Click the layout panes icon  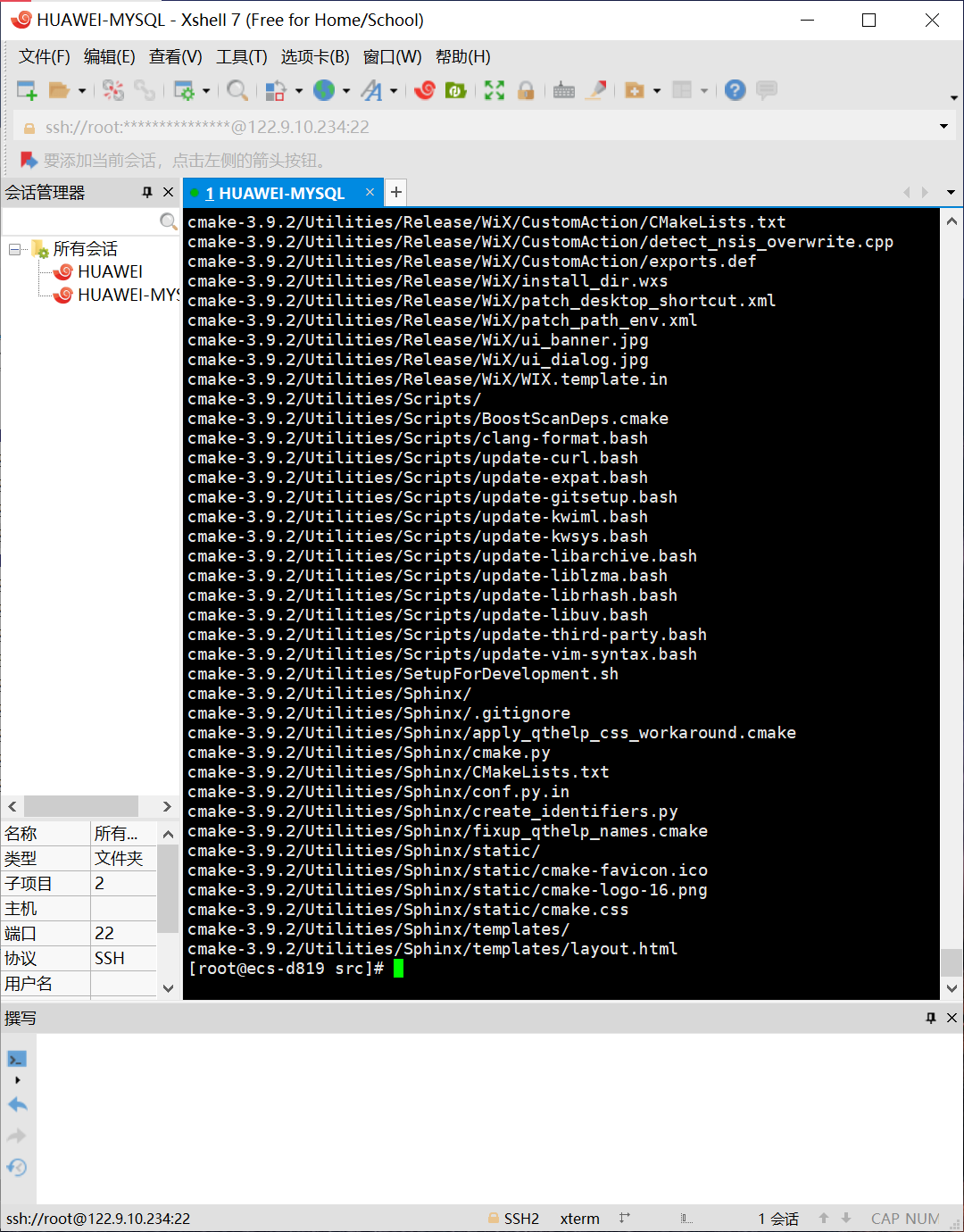(682, 90)
